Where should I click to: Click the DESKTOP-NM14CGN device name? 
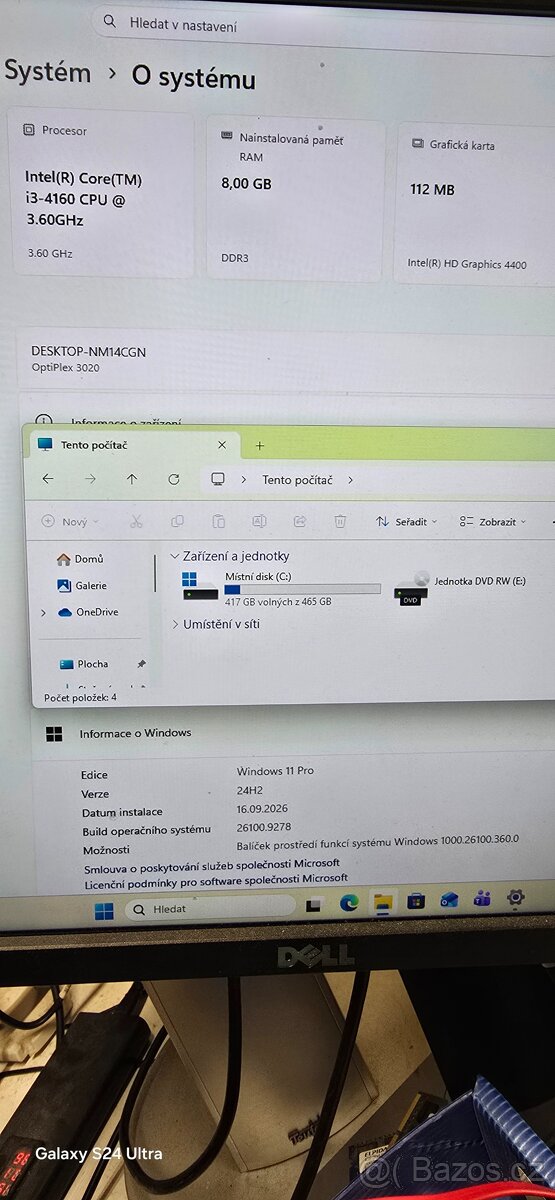88,351
